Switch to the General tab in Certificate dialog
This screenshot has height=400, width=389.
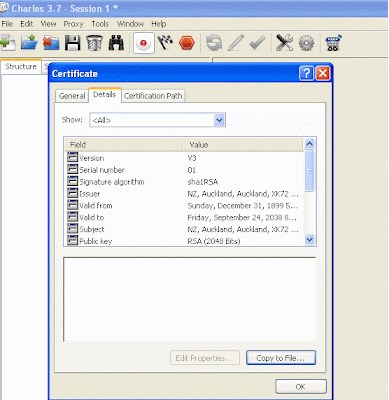click(x=72, y=96)
